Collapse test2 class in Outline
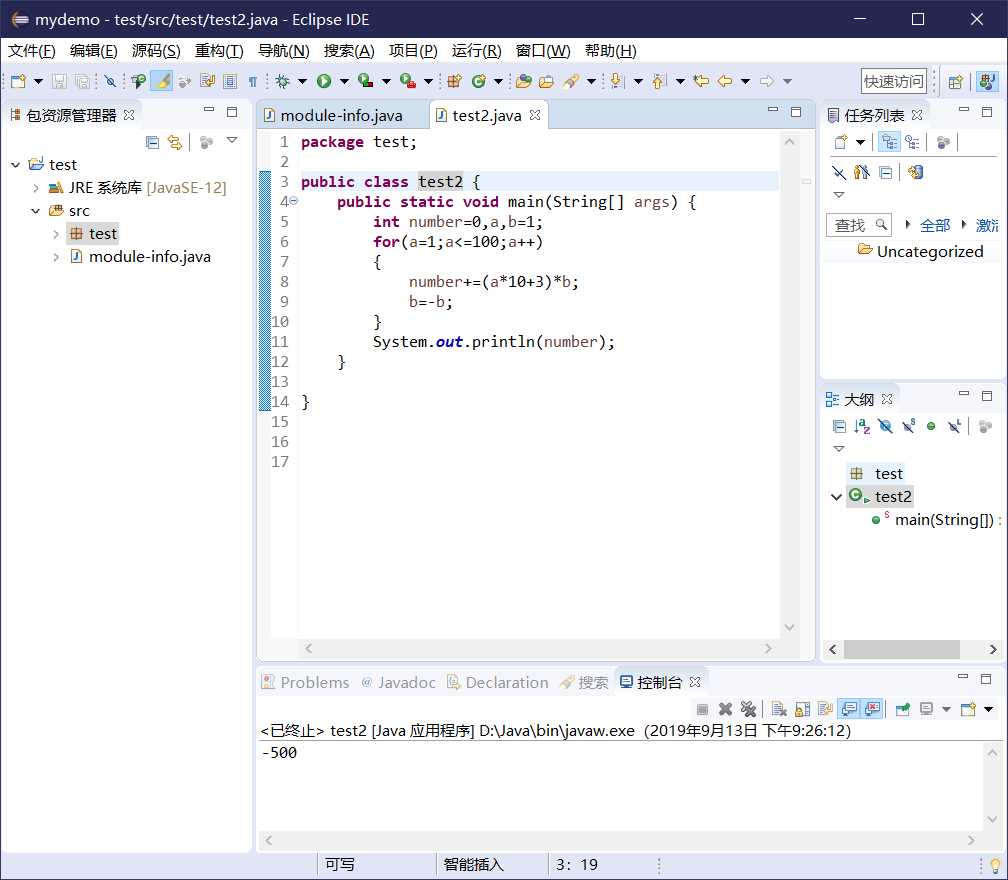This screenshot has width=1008, height=880. 836,497
